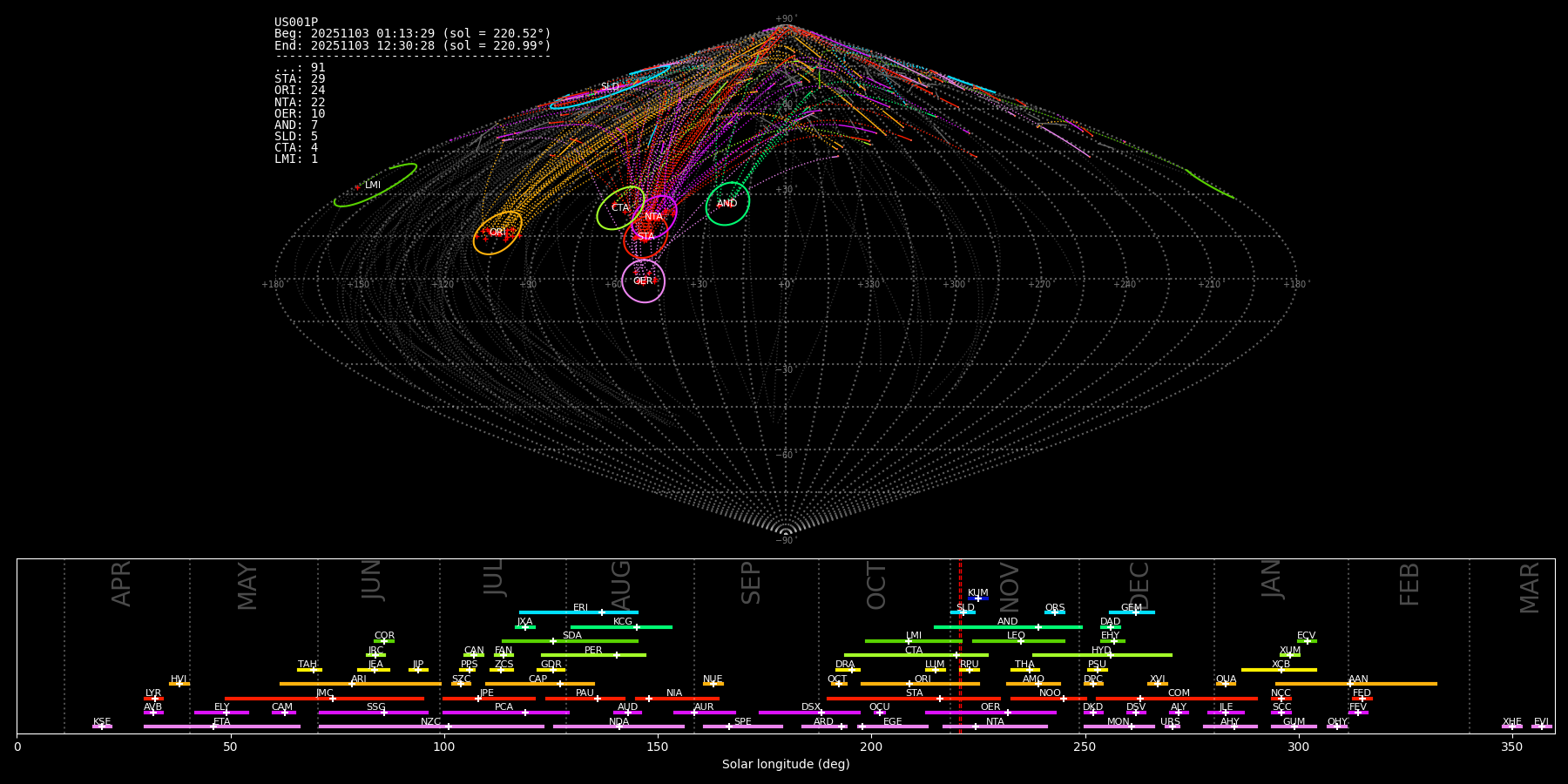Viewport: 1568px width, 784px height.
Task: Click the ORI radiant label on the sky map
Action: tap(497, 233)
